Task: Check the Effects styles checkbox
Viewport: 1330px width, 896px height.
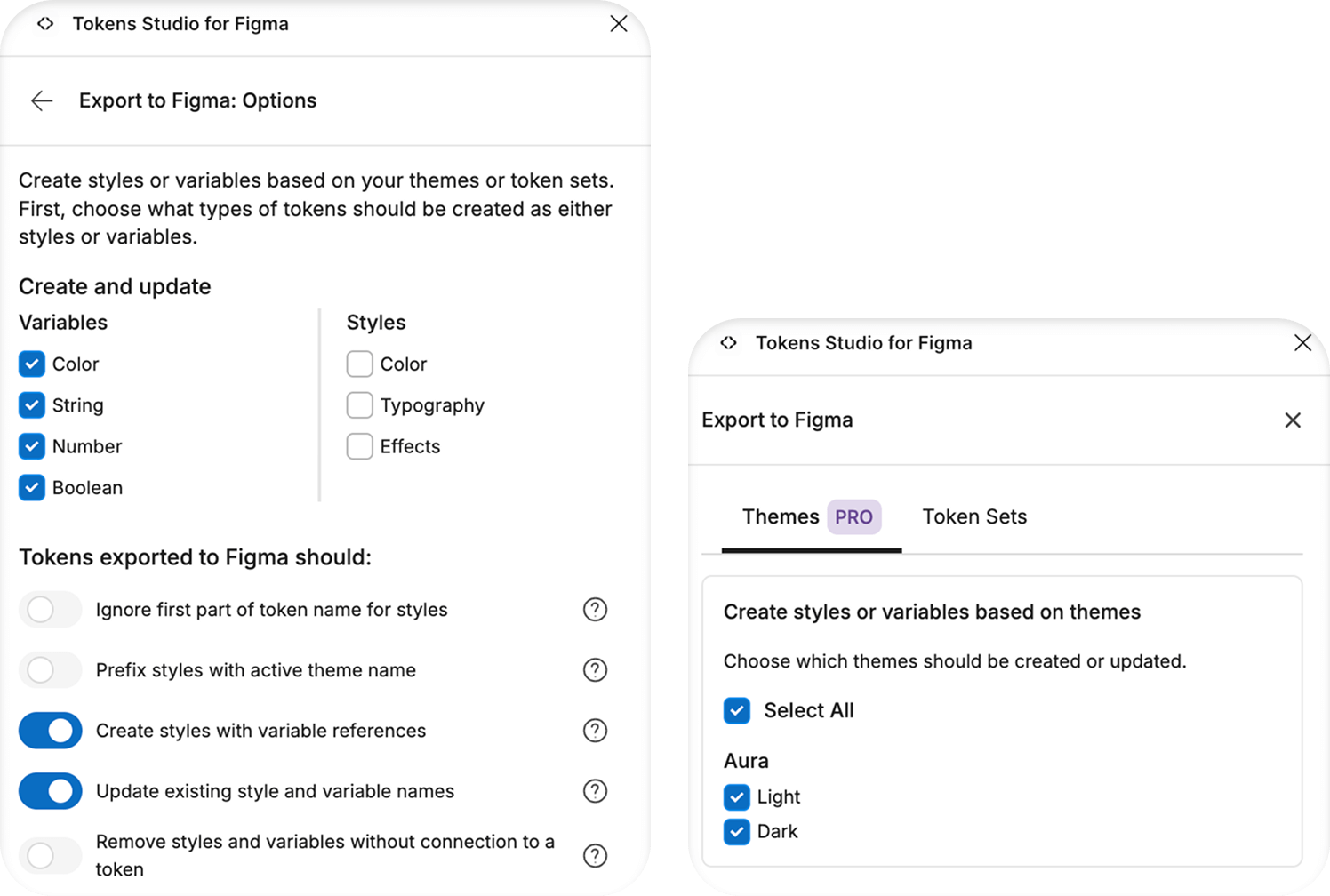Action: 360,446
